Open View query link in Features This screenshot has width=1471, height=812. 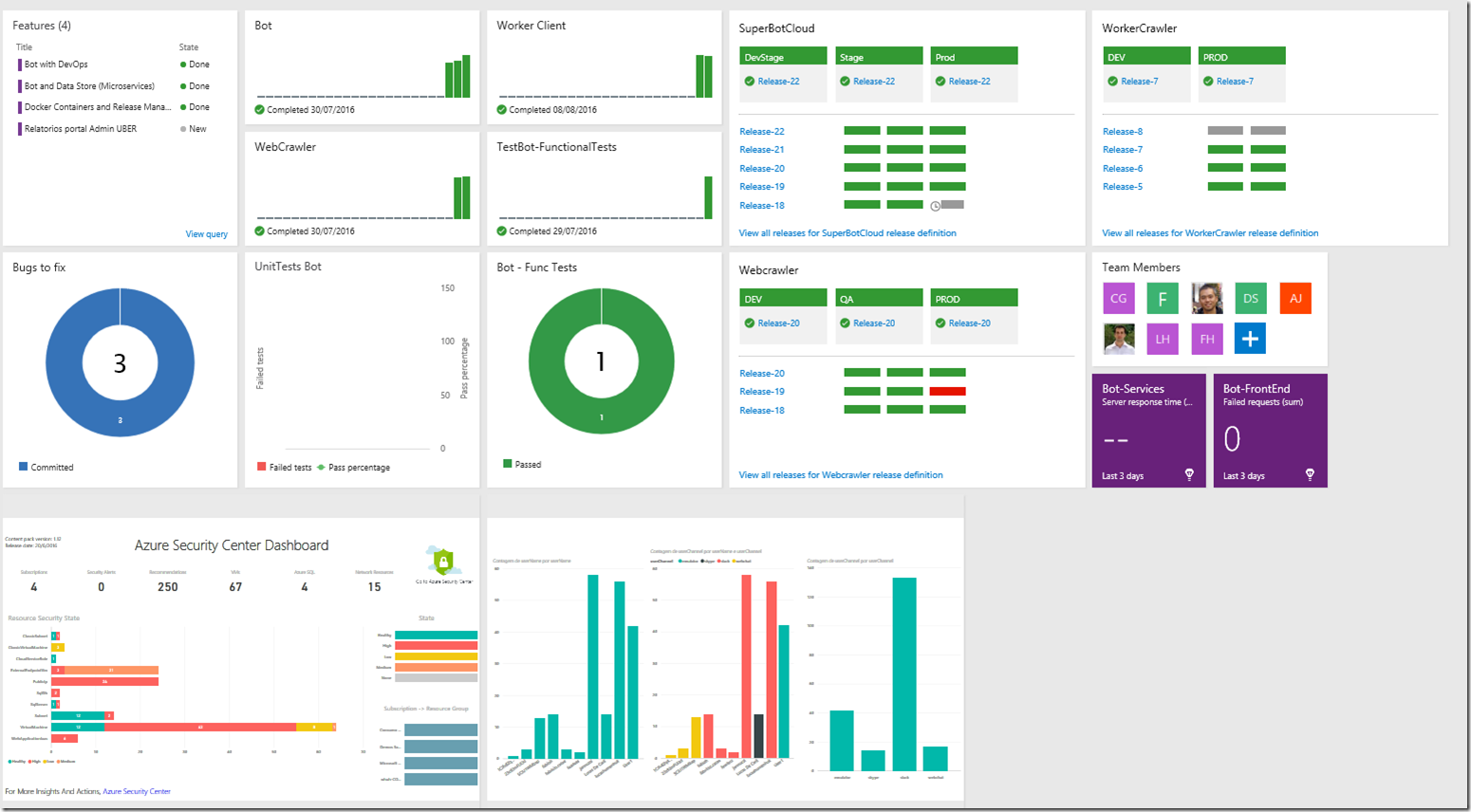point(206,234)
